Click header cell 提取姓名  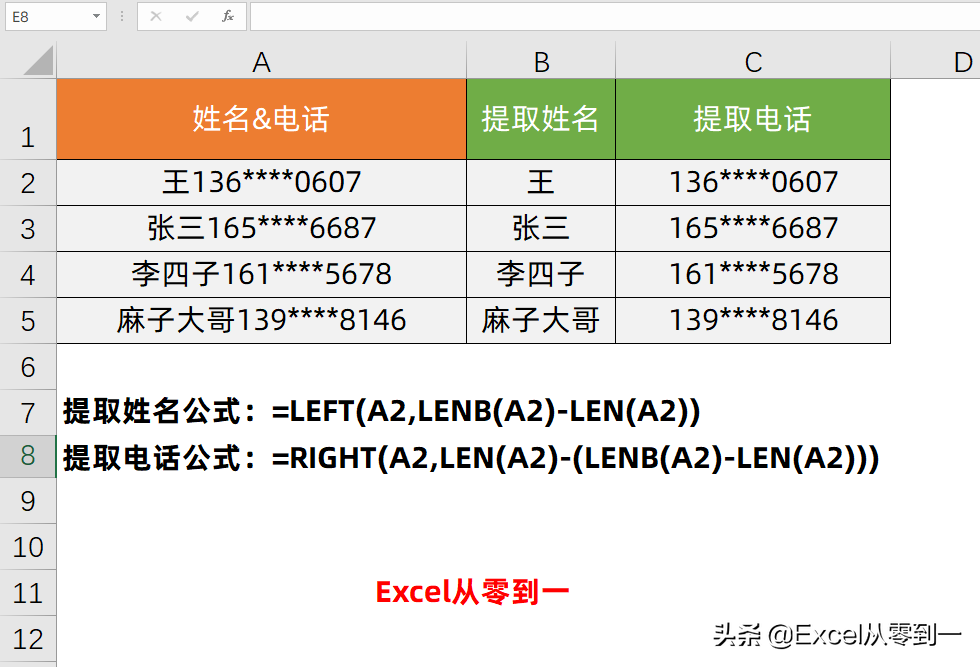tap(541, 119)
